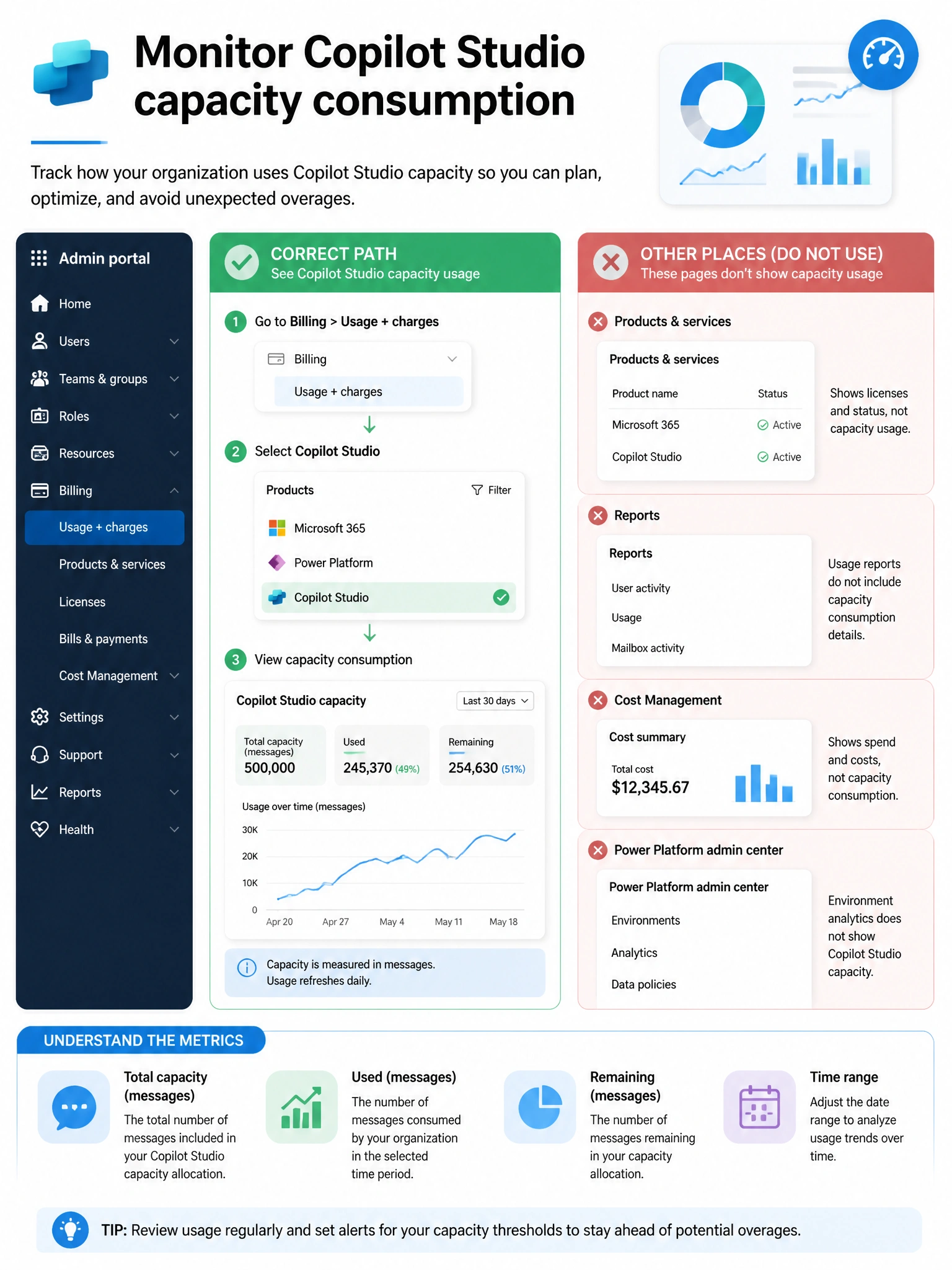Click Active status check for Copilot Studio
This screenshot has width=952, height=1270.
[x=763, y=457]
